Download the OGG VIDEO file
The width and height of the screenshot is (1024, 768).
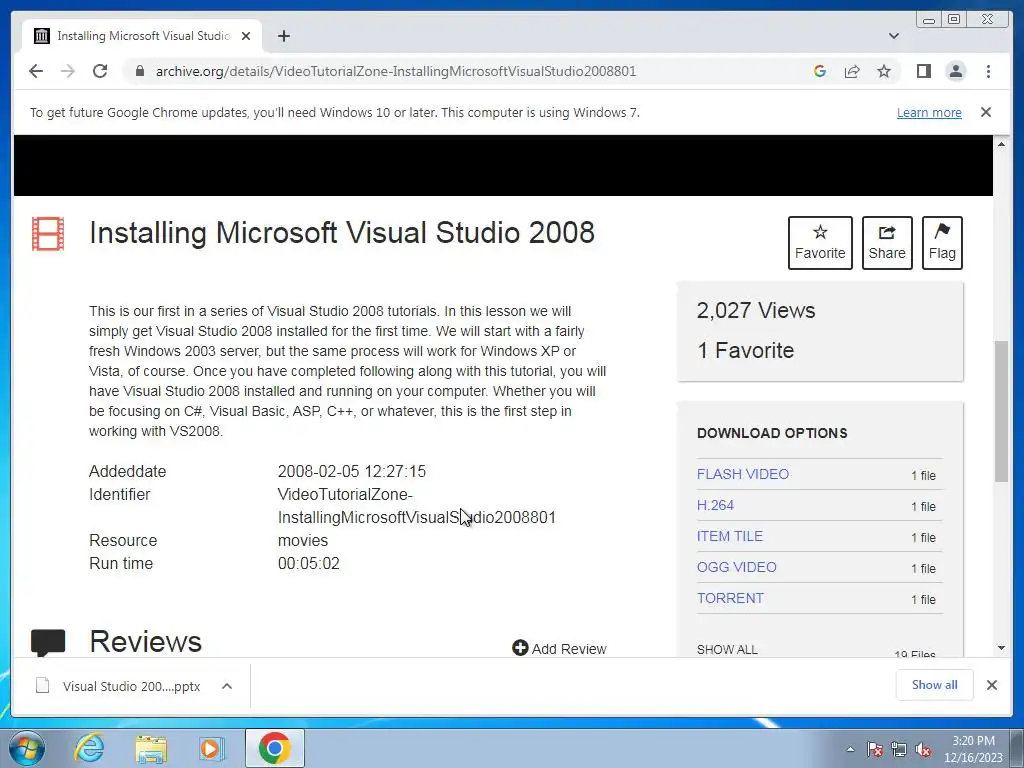[x=737, y=567]
